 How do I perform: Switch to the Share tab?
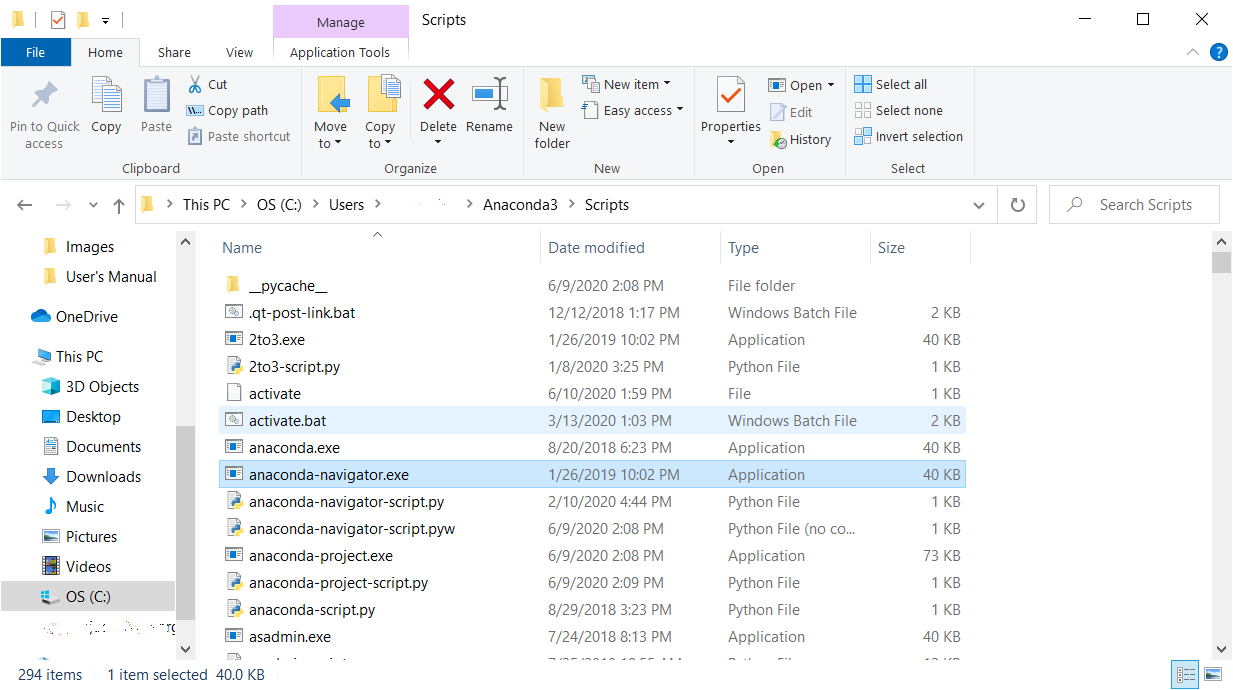click(174, 51)
